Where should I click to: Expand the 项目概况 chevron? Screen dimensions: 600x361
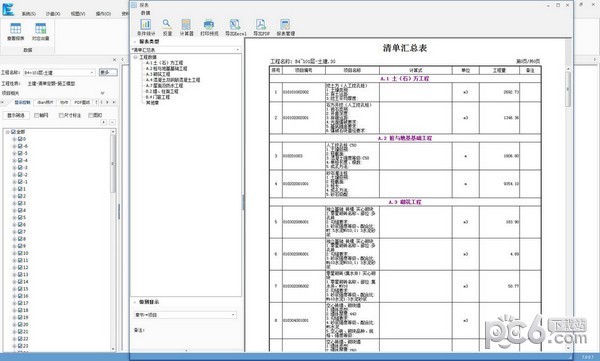tap(102, 93)
